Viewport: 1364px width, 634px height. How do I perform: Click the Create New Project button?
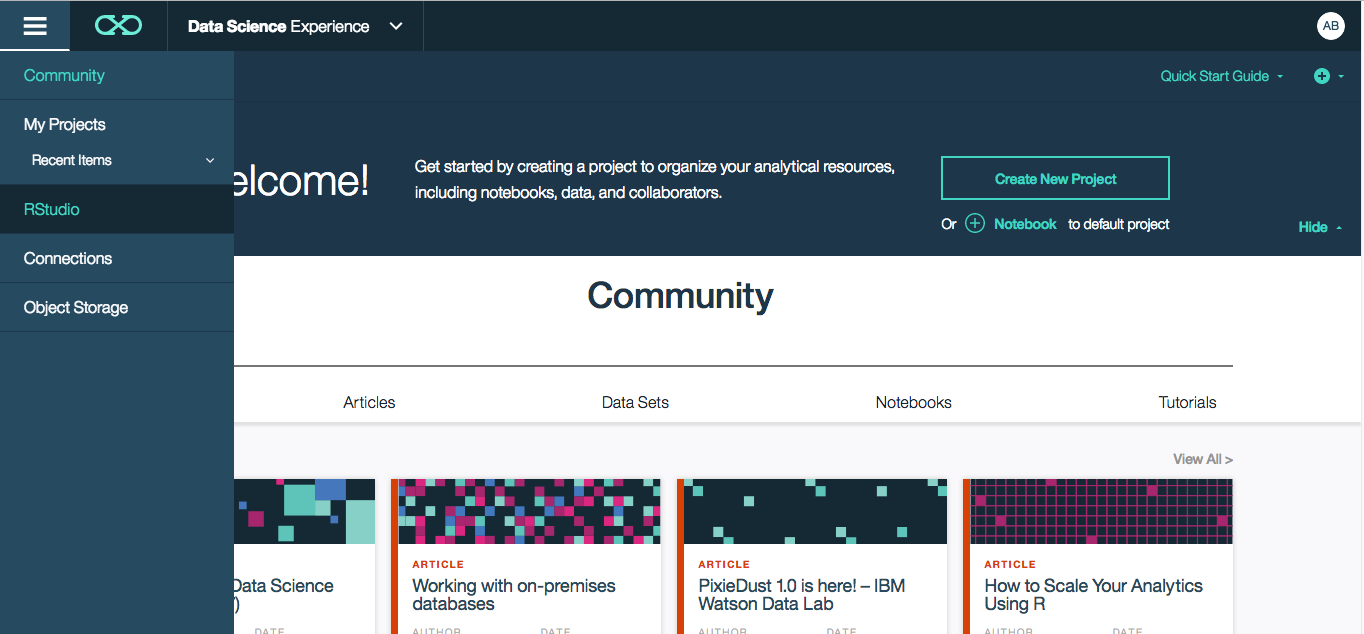point(1055,177)
